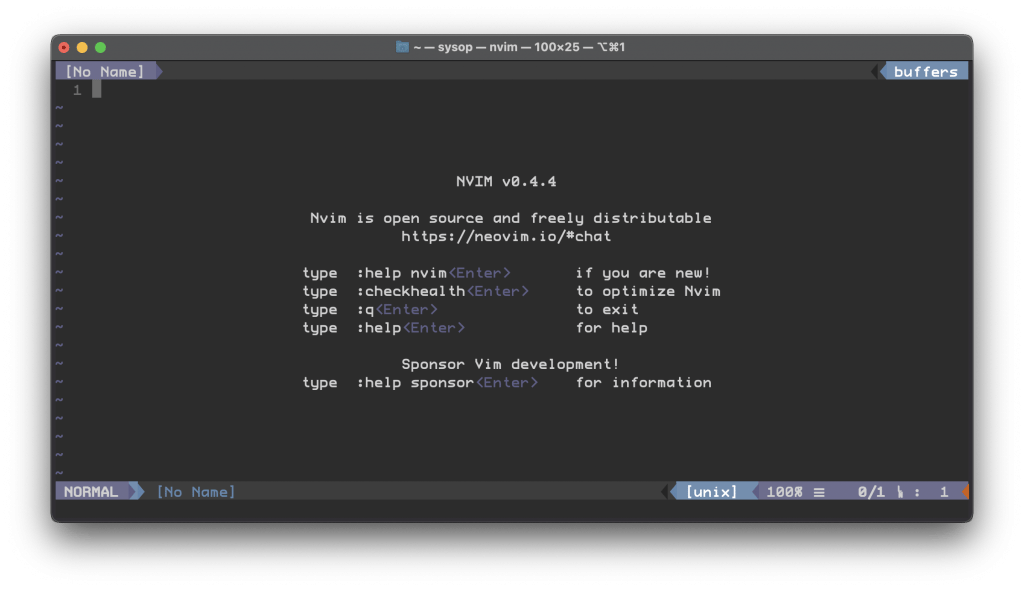
Task: Click 'Nvim is open source and freely distributable'
Action: 511,218
